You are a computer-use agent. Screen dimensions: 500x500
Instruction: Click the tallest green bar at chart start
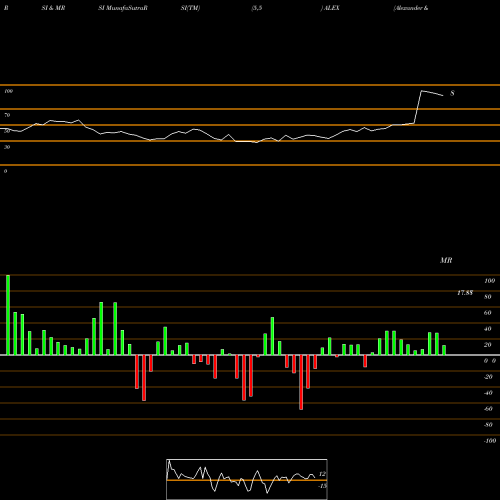tap(8, 315)
